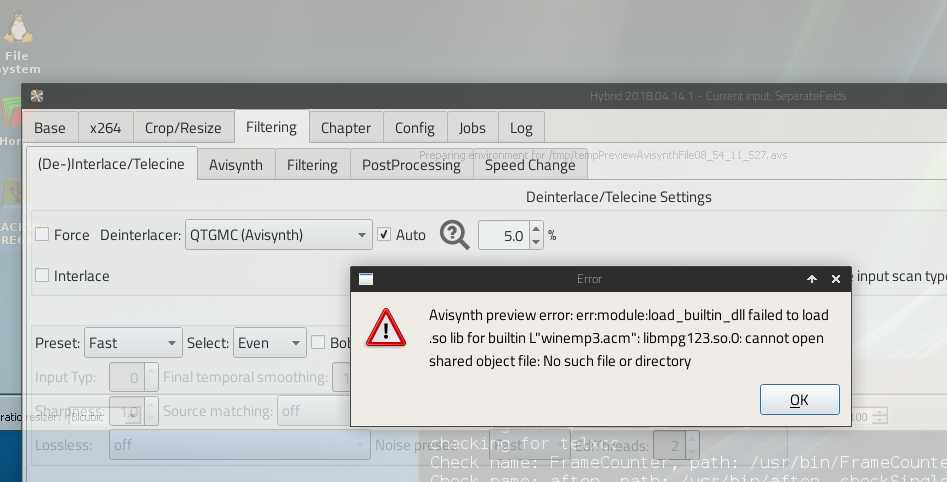Screen dimensions: 947x482
Task: Click Hybrid window title bar icon
Action: pos(37,96)
